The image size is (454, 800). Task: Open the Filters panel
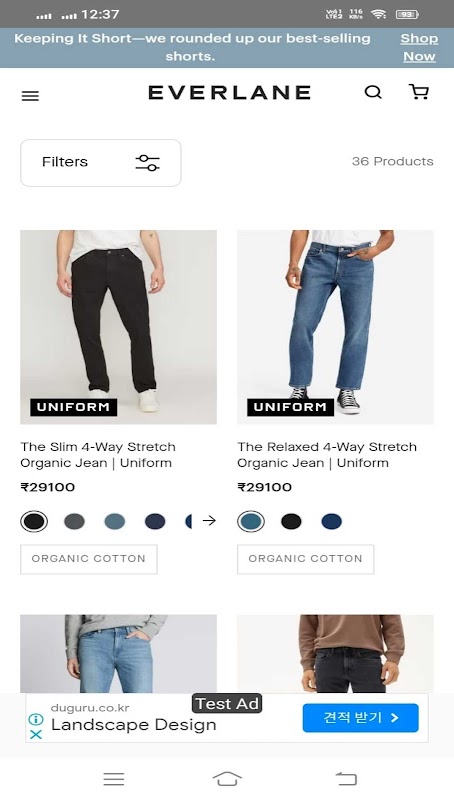tap(101, 163)
